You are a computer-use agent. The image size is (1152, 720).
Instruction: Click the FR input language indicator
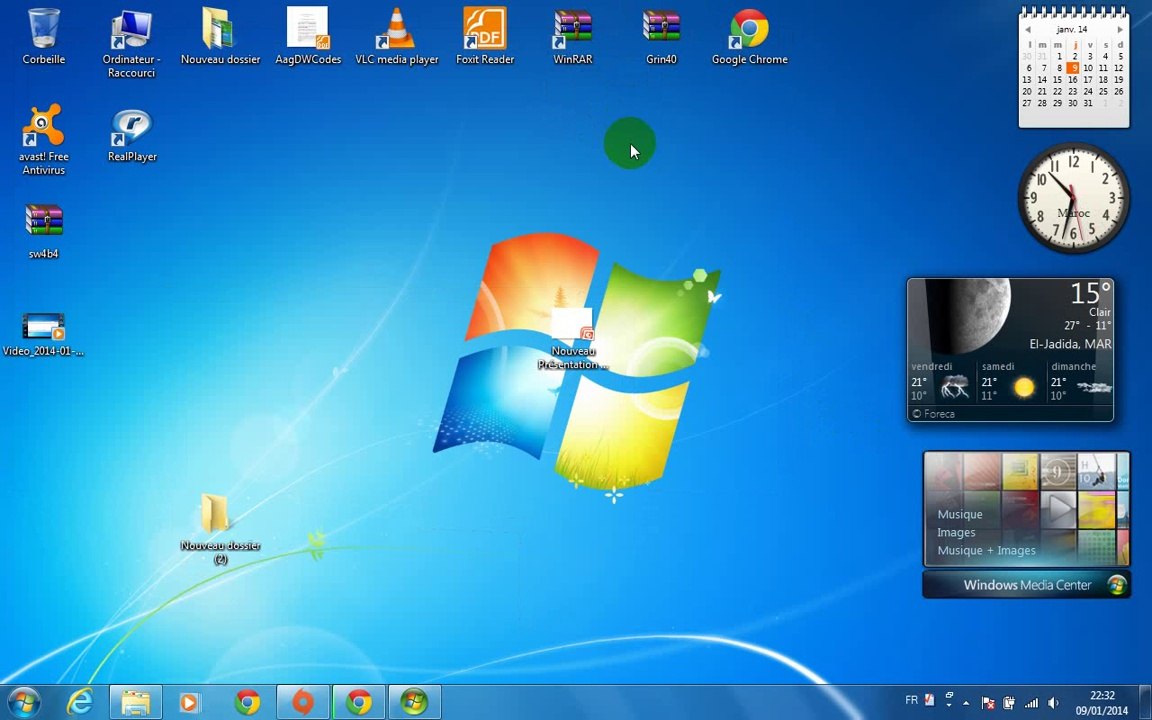pos(911,700)
